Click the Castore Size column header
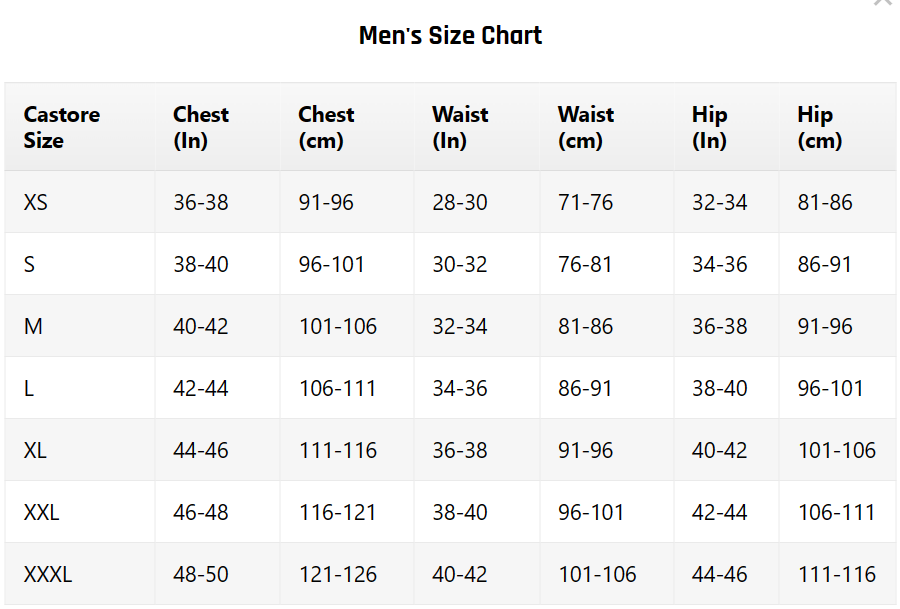Screen dimensions: 900x609 [x=61, y=127]
